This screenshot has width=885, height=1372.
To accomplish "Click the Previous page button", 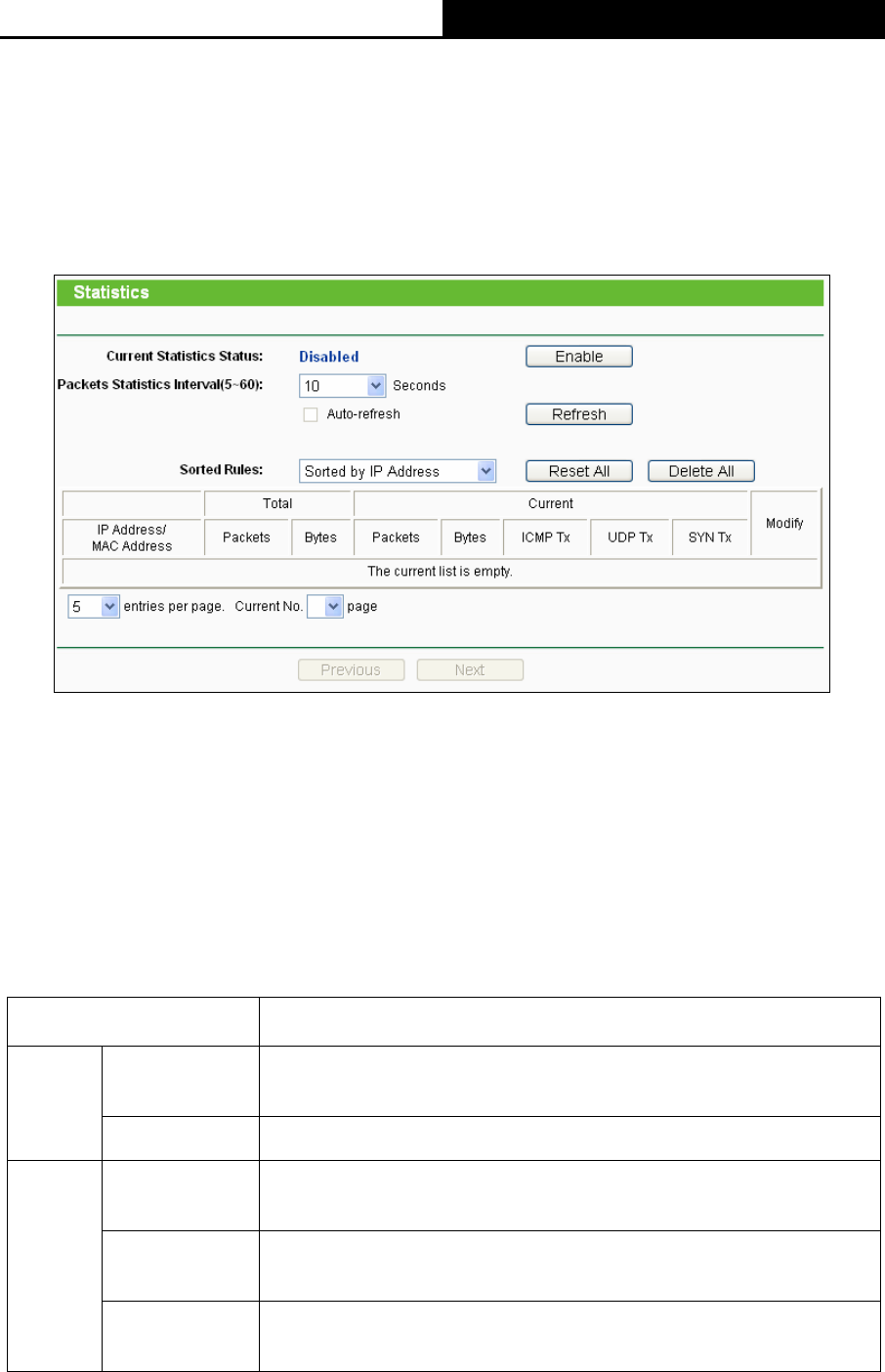I will (351, 669).
